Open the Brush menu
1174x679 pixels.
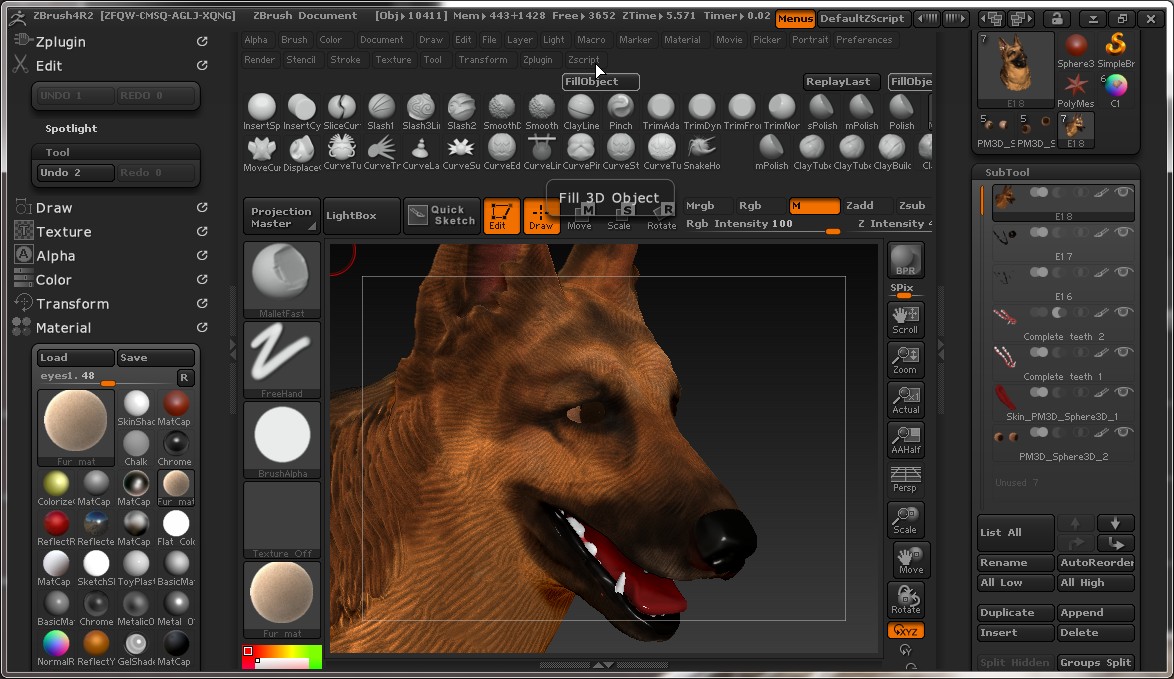tap(294, 40)
